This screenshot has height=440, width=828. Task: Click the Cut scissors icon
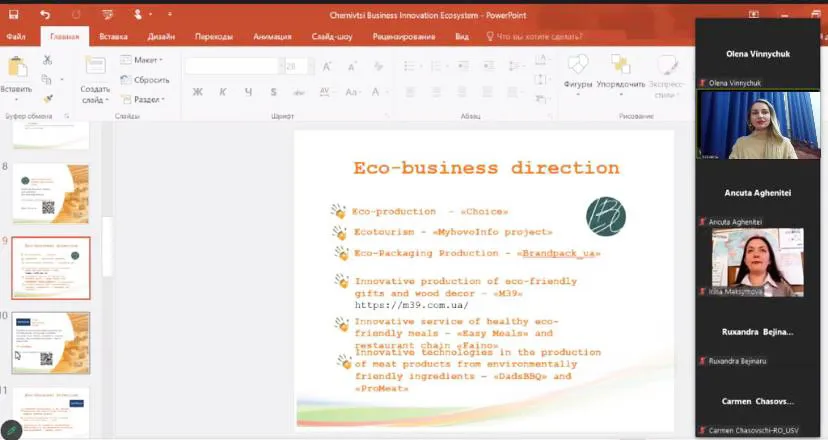point(47,61)
